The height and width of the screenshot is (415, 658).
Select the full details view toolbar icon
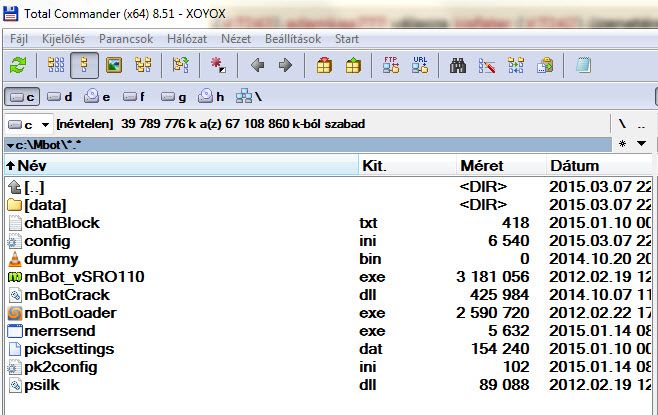click(84, 65)
